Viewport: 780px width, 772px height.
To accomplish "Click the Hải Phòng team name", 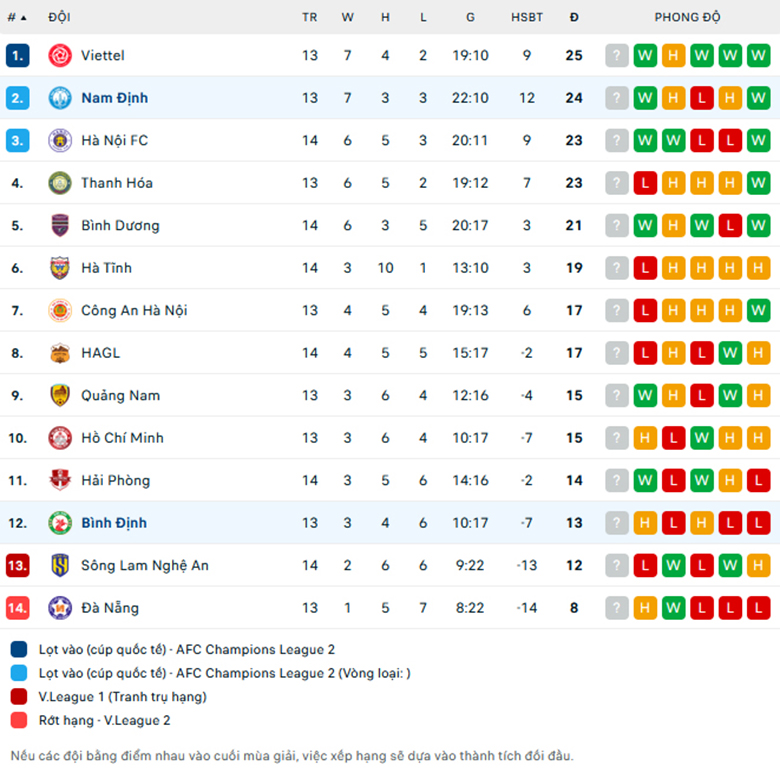I will 115,481.
